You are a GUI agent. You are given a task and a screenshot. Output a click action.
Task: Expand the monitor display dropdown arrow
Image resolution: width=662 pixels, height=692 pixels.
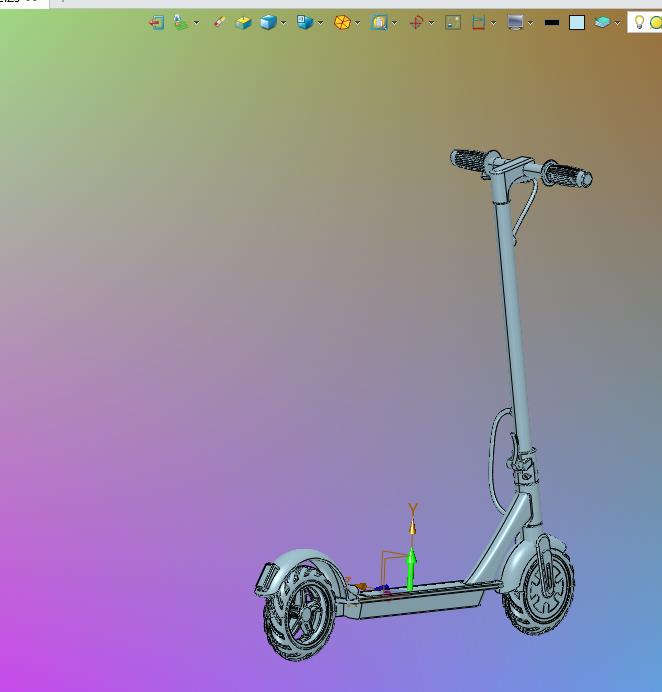530,23
